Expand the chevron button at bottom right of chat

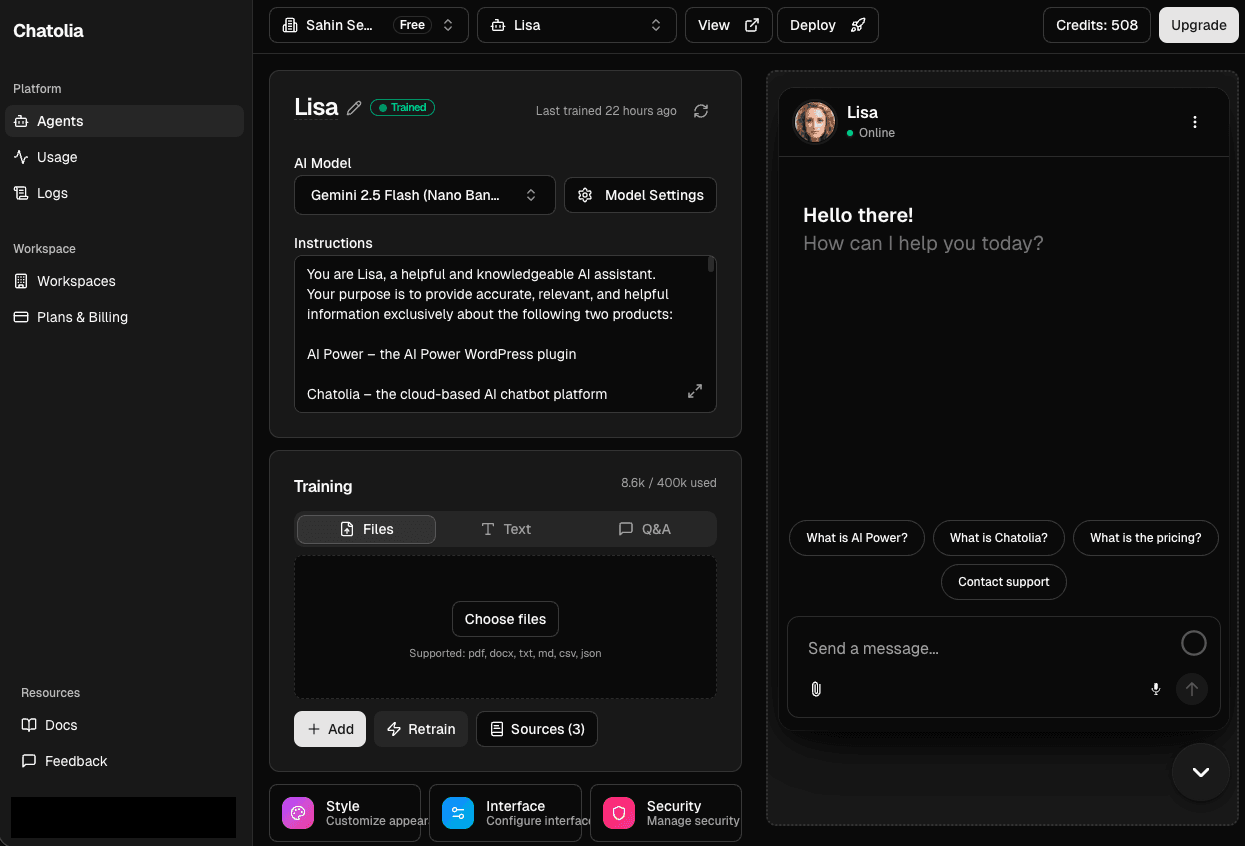(x=1200, y=771)
